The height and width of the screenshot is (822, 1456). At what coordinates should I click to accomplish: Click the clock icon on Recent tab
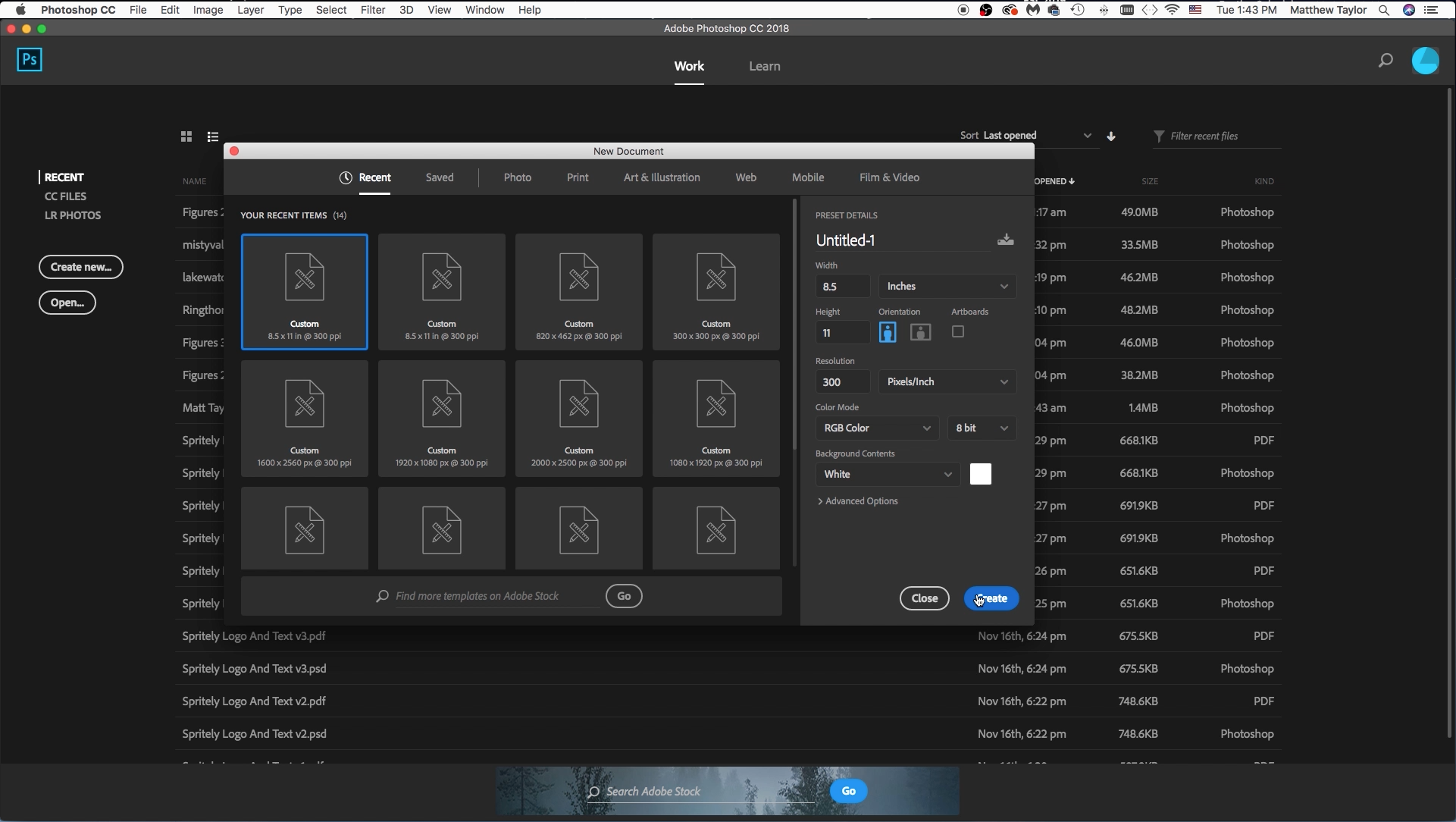pyautogui.click(x=346, y=177)
